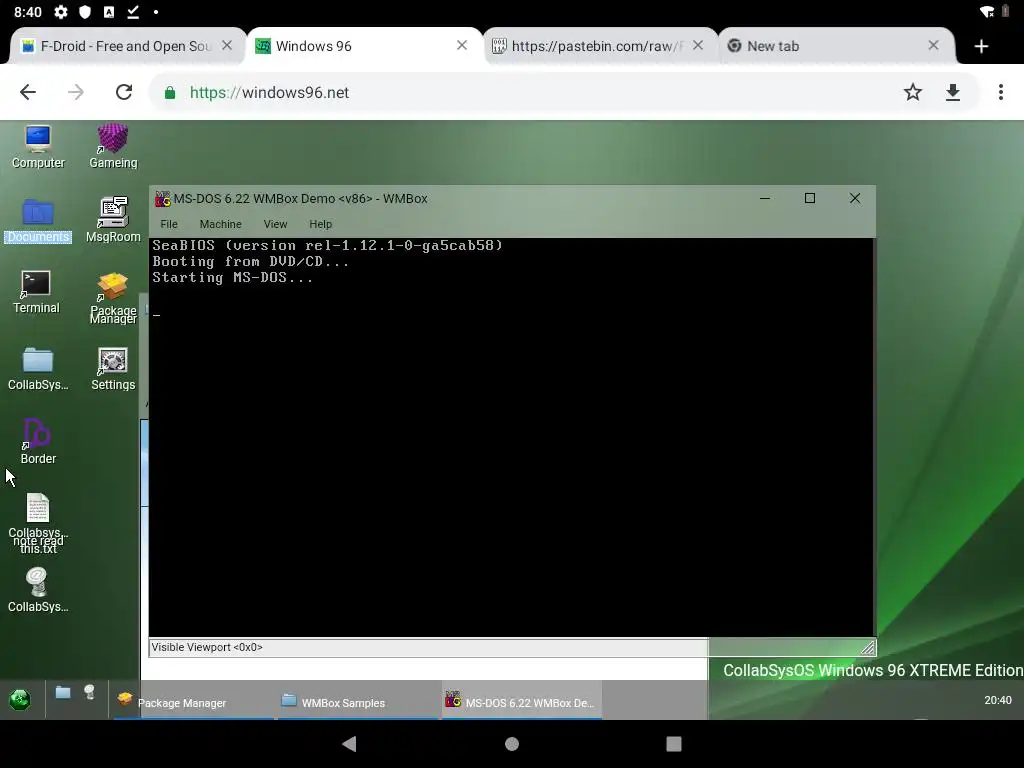Tap the Android home navigation button
The image size is (1024, 768).
tap(512, 743)
